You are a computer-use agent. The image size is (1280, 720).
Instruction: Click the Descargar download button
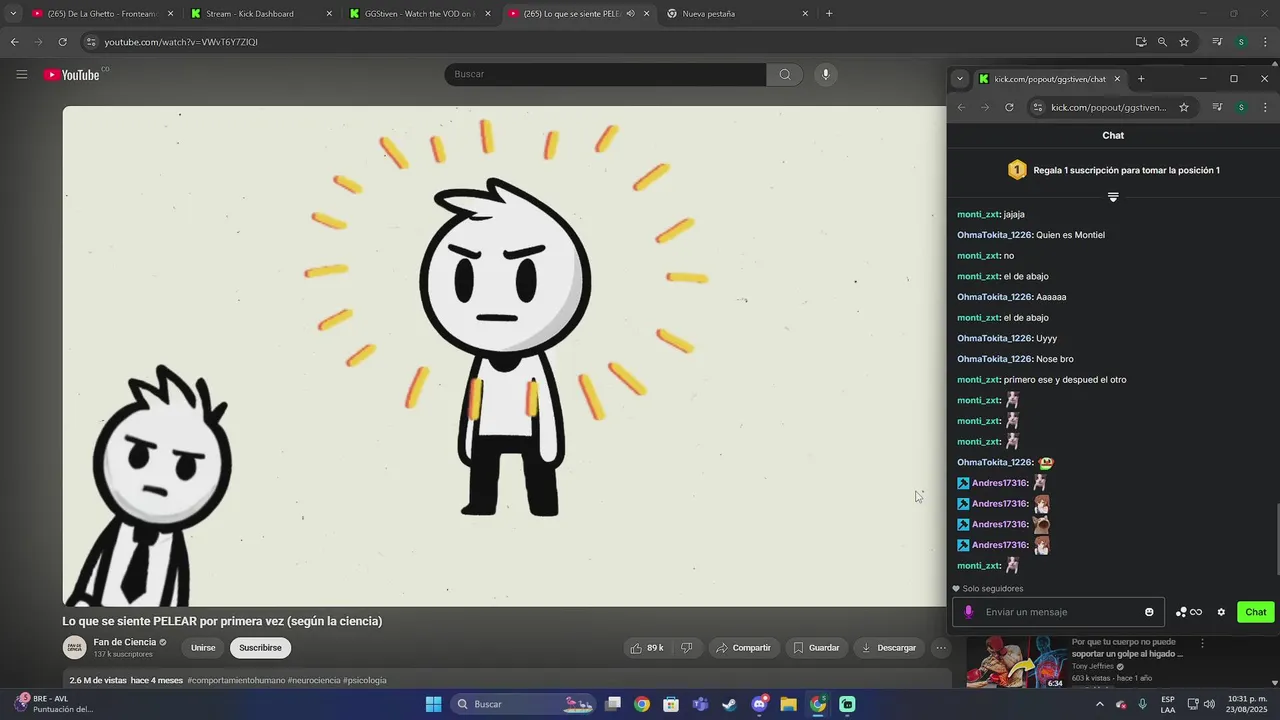(888, 648)
